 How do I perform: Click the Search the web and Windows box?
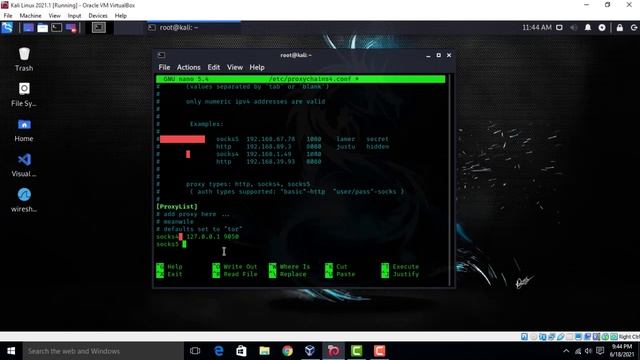click(103, 351)
